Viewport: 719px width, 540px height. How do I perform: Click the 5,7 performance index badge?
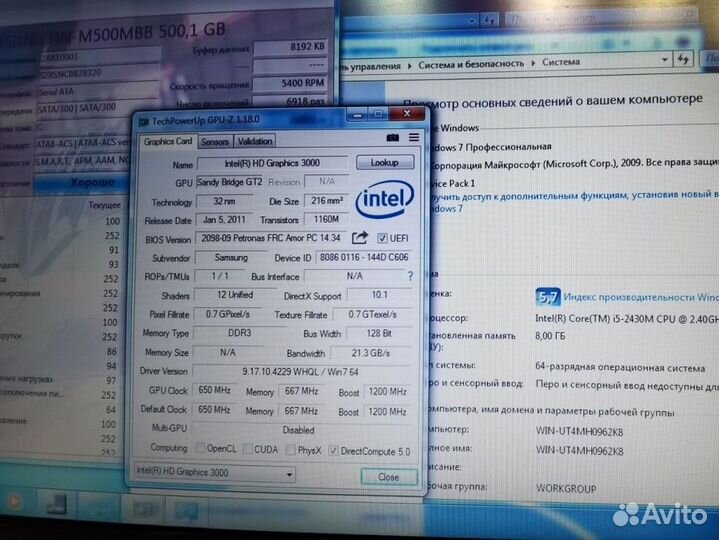point(548,298)
